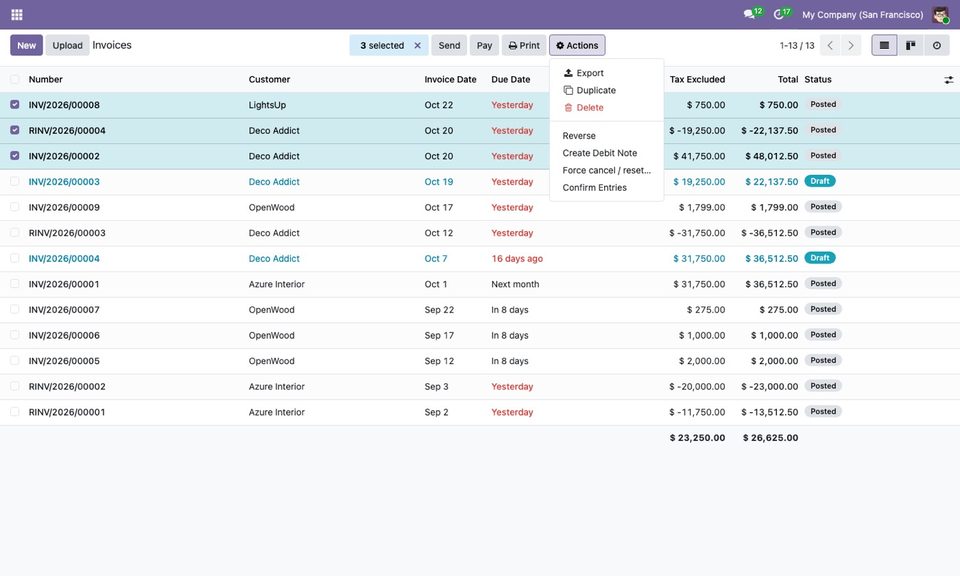Select invoice INV/2026/00003 checkbox

pyautogui.click(x=15, y=182)
